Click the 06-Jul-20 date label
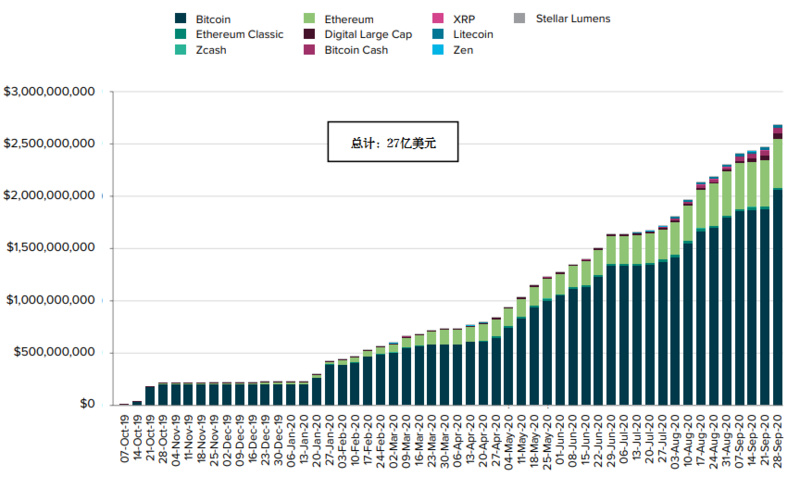Image resolution: width=800 pixels, height=489 pixels. click(x=623, y=438)
